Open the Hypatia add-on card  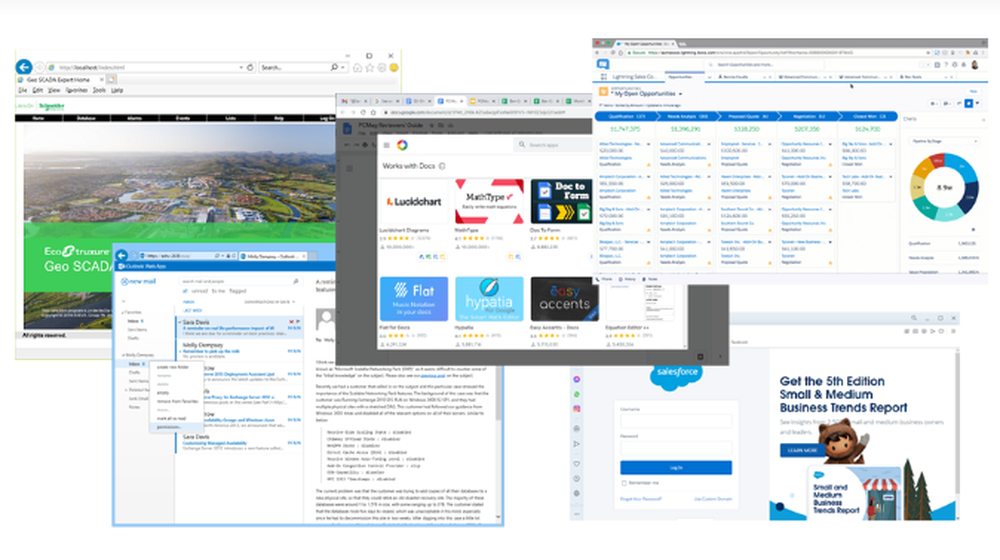pyautogui.click(x=489, y=312)
